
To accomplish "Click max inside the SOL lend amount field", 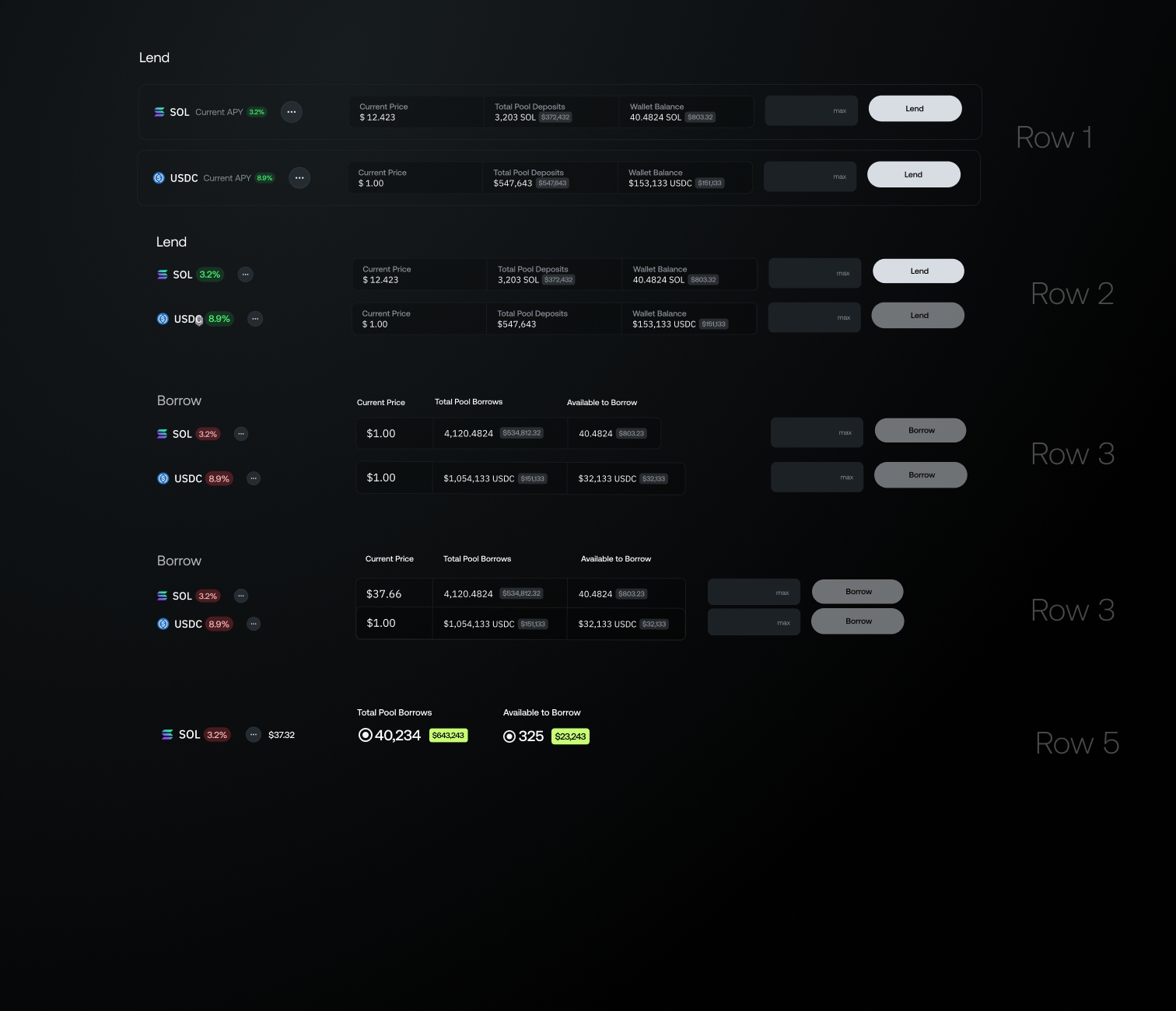I will [x=840, y=110].
